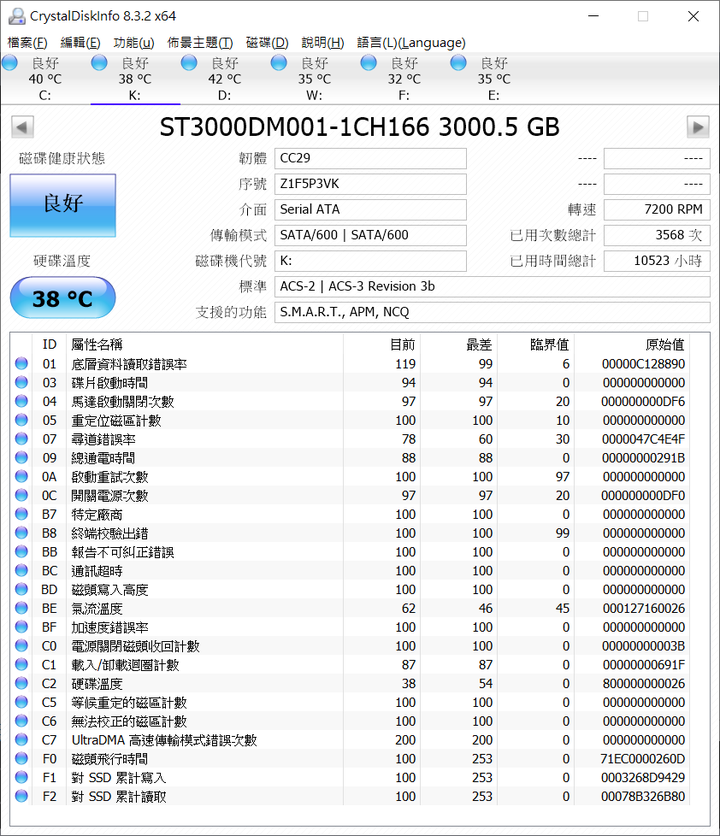
Task: Click the blue 良好 health status button
Action: click(x=63, y=205)
